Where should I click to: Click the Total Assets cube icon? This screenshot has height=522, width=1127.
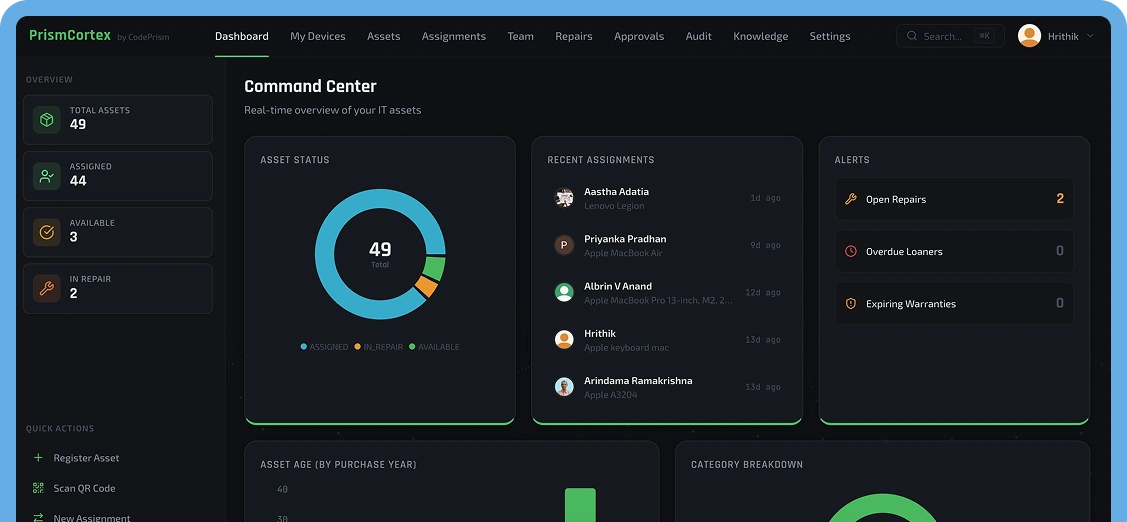(47, 119)
